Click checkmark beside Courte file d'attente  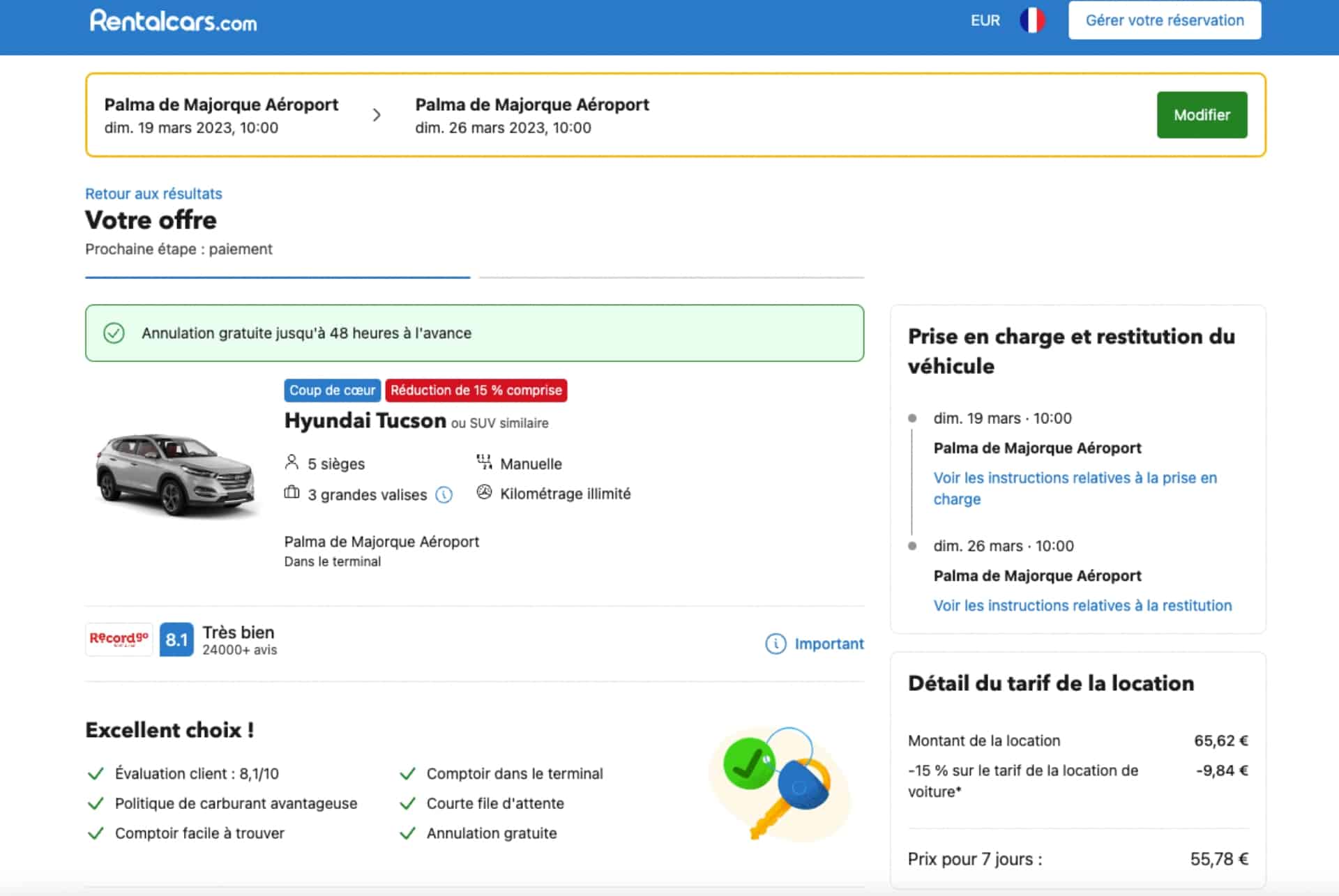(x=407, y=803)
